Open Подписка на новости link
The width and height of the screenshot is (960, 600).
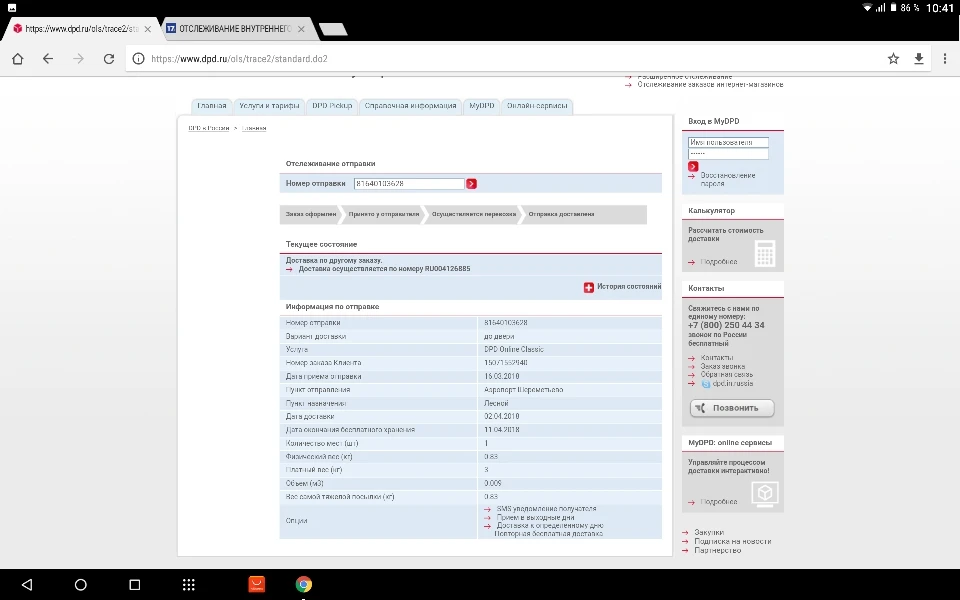pyautogui.click(x=732, y=541)
